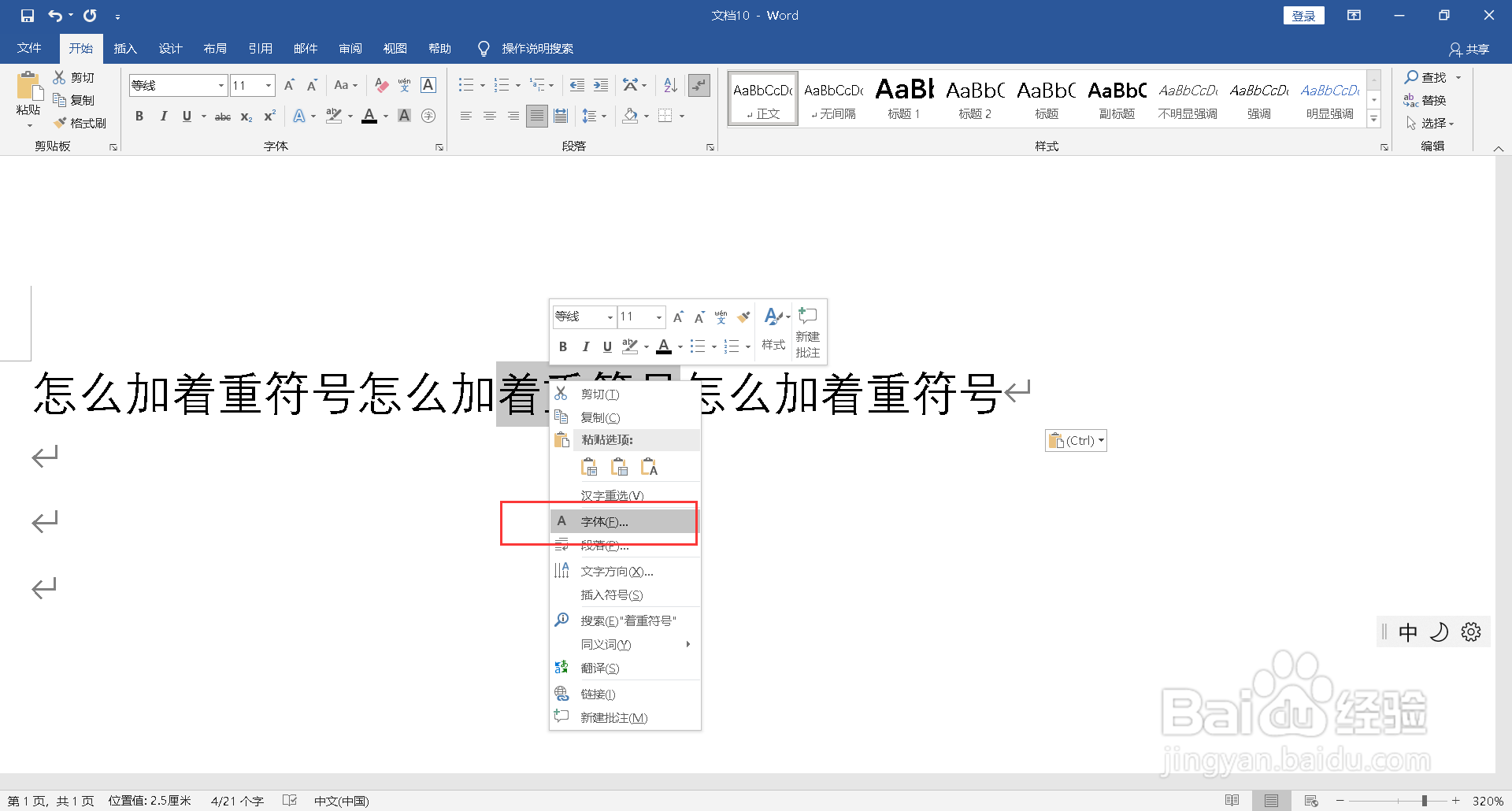Click the enclosed character icon
Viewport: 1512px width, 811px height.
(x=428, y=116)
